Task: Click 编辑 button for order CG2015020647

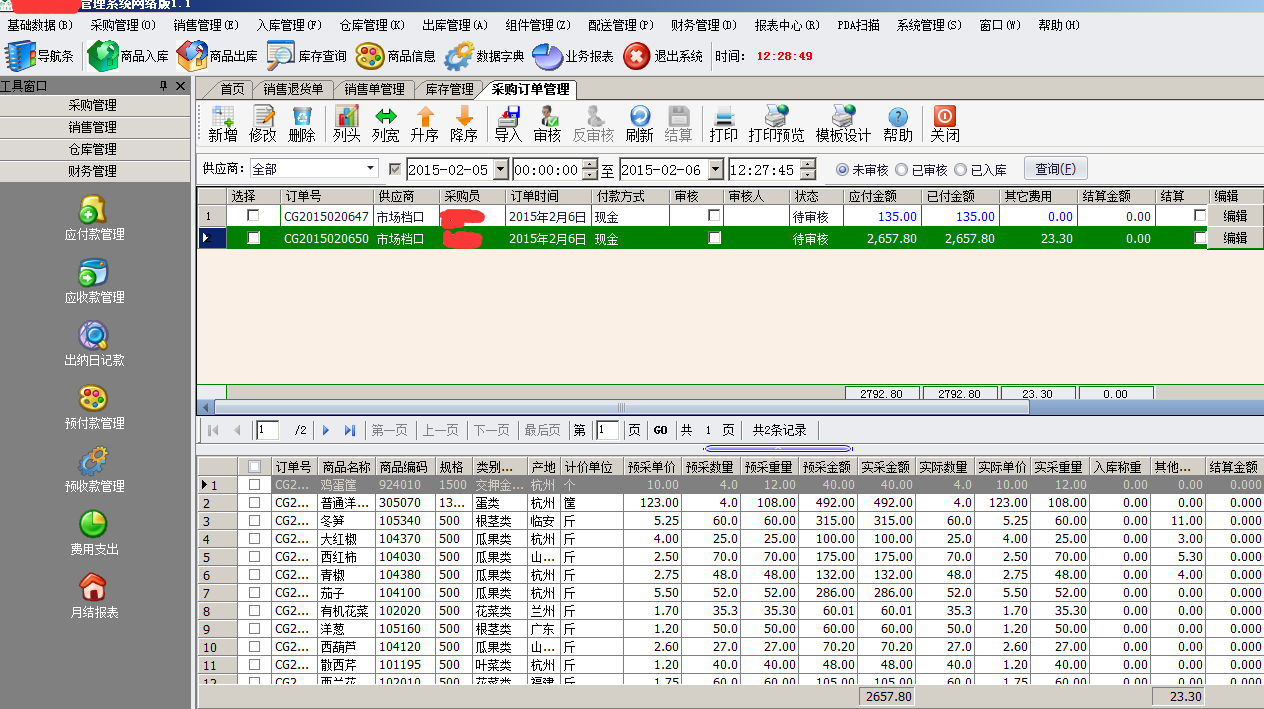Action: tap(1235, 215)
